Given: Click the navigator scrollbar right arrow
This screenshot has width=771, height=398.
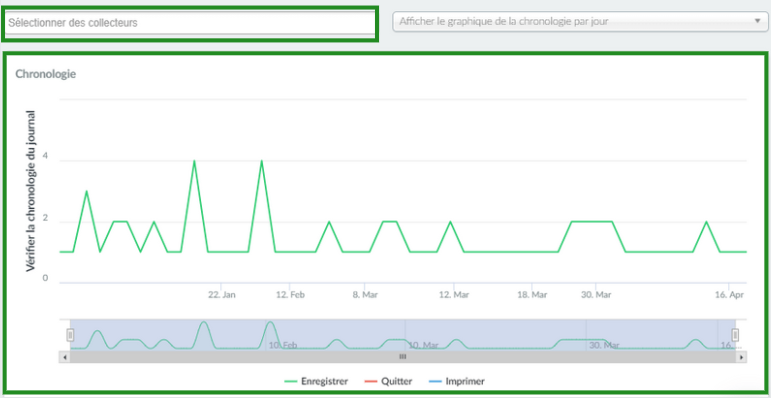Looking at the screenshot, I should pyautogui.click(x=741, y=357).
